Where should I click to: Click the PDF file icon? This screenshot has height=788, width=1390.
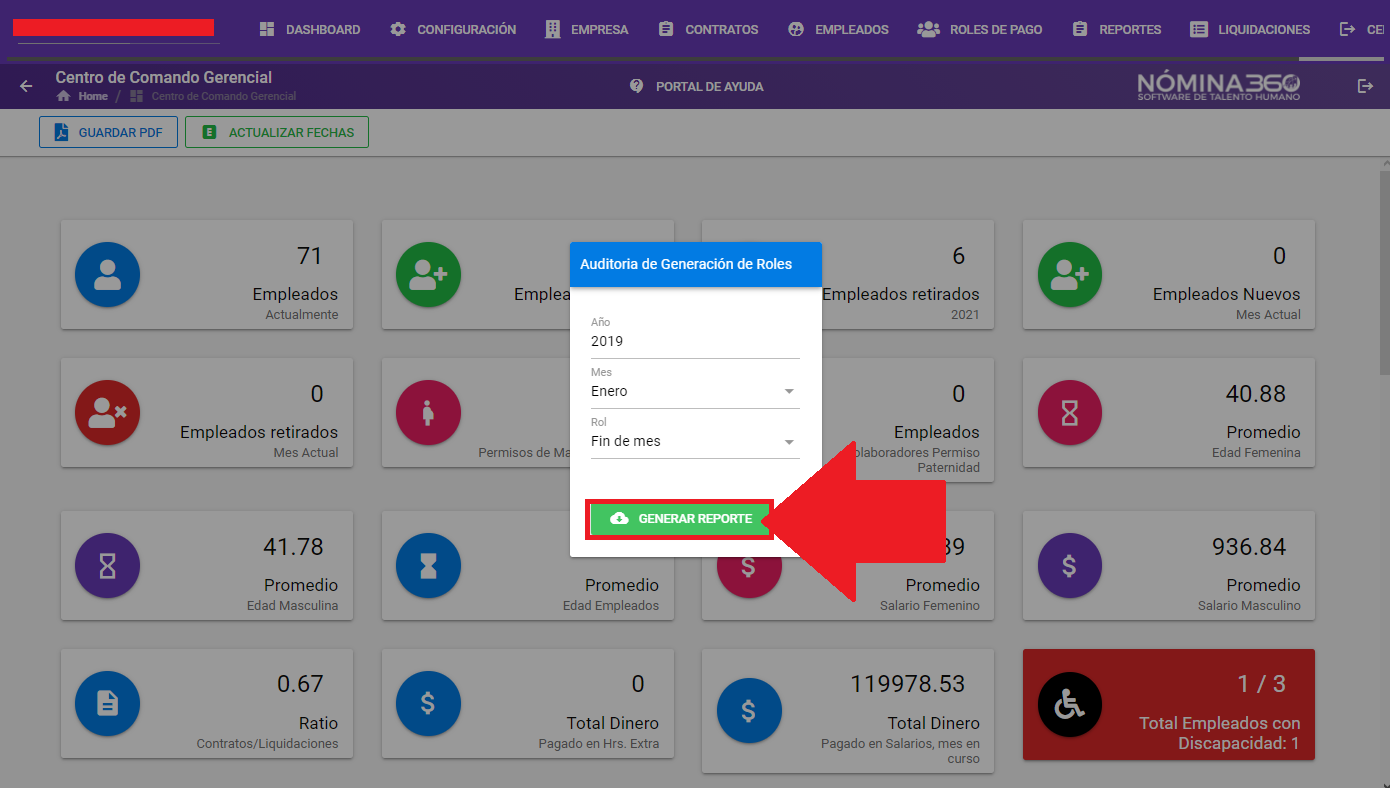coord(61,132)
